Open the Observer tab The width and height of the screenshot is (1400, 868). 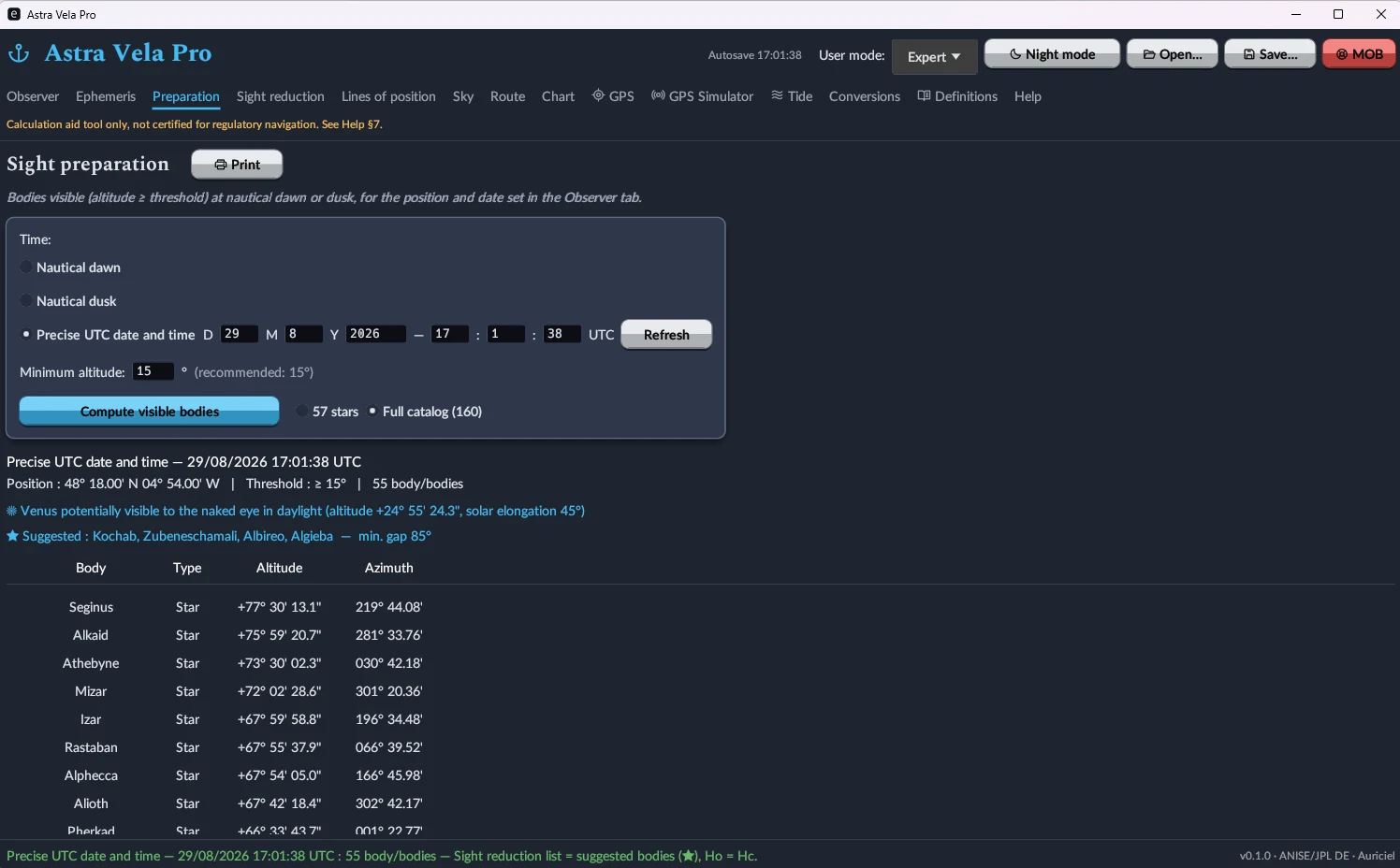33,96
